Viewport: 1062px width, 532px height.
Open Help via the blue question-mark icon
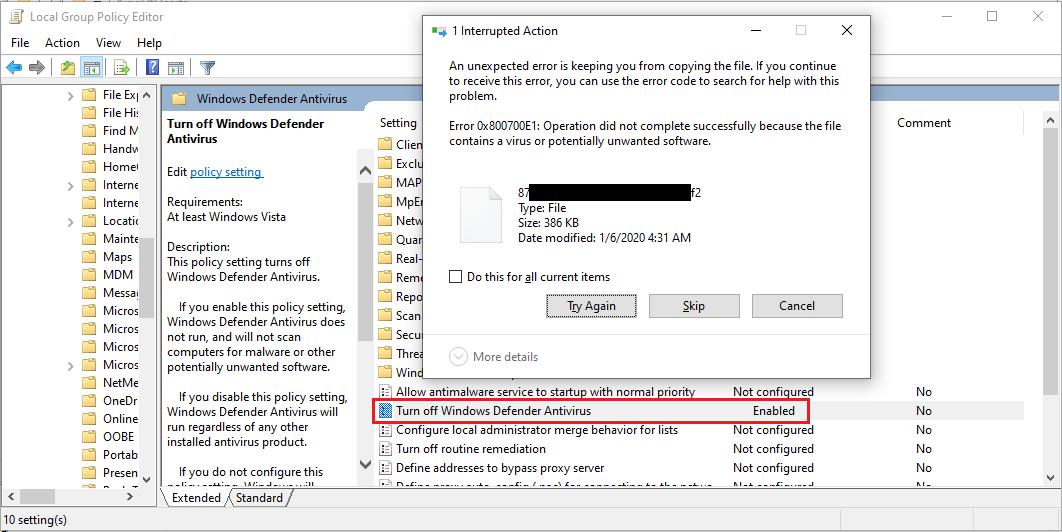153,67
